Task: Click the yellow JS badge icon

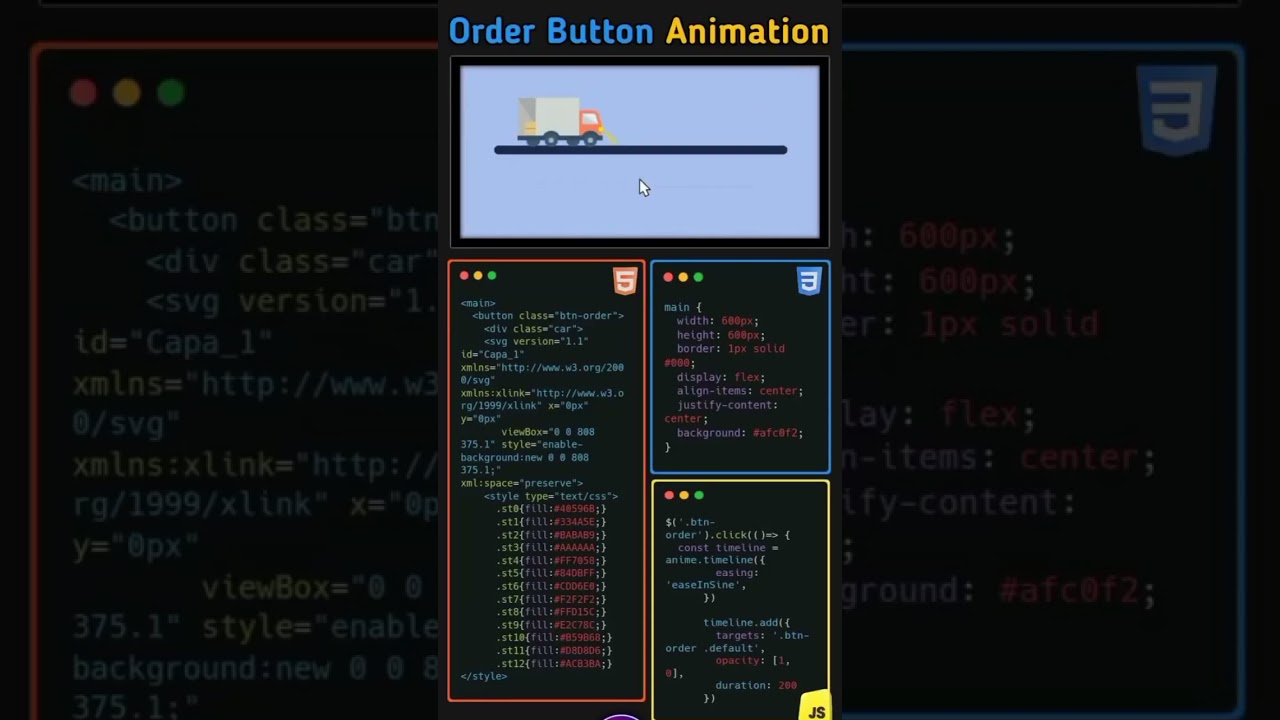Action: click(817, 706)
